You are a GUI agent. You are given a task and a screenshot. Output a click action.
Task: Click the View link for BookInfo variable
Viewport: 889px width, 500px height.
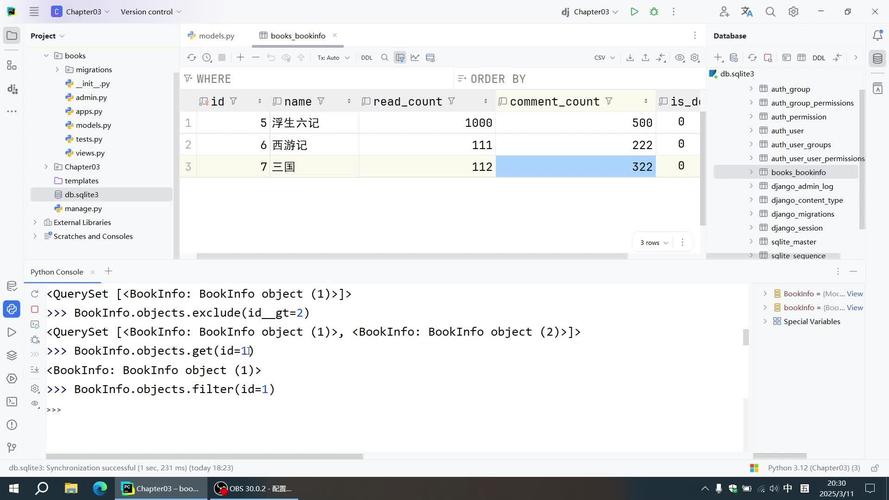(x=854, y=294)
